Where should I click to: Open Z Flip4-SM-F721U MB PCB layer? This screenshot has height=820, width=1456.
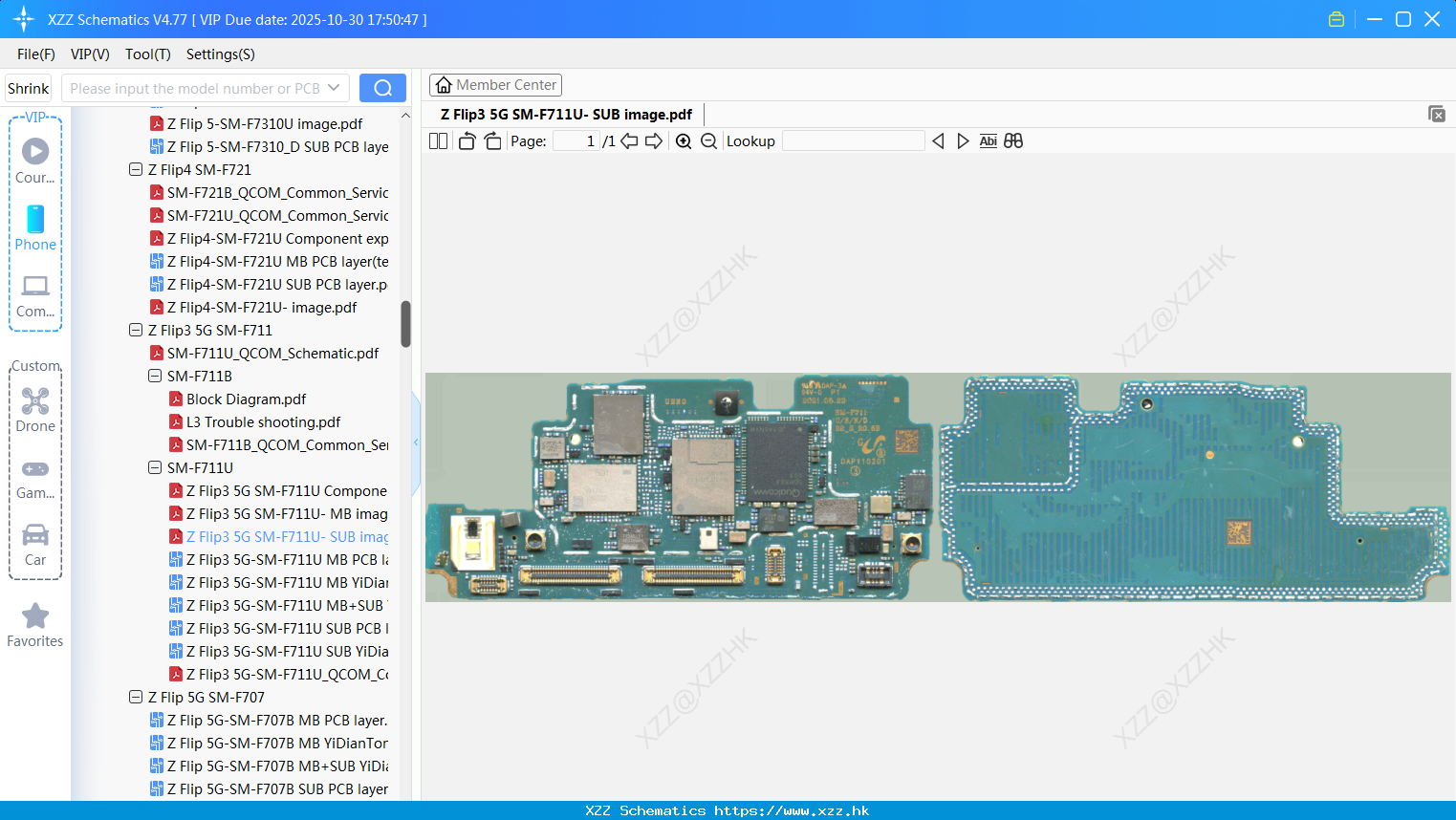277,261
